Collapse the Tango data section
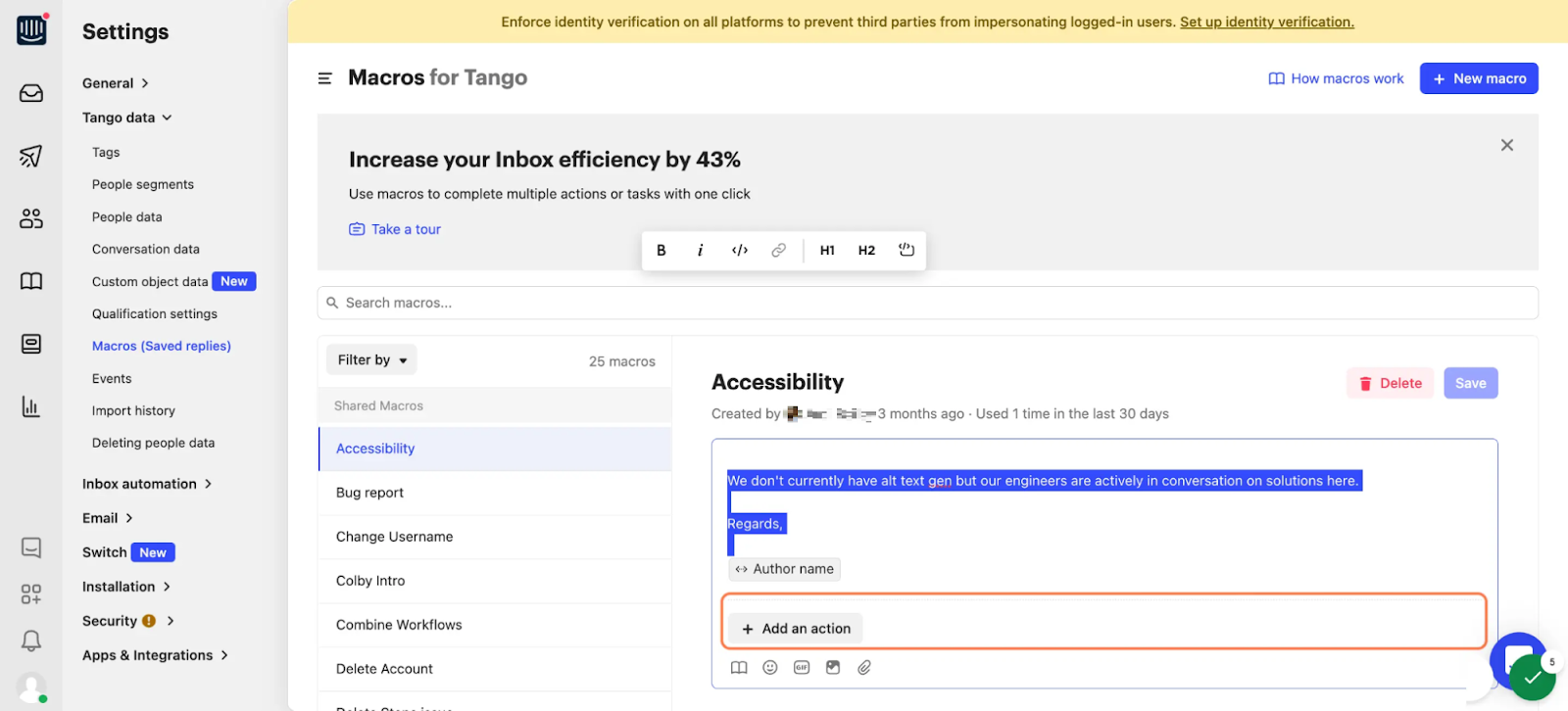Viewport: 1568px width, 711px height. (127, 118)
